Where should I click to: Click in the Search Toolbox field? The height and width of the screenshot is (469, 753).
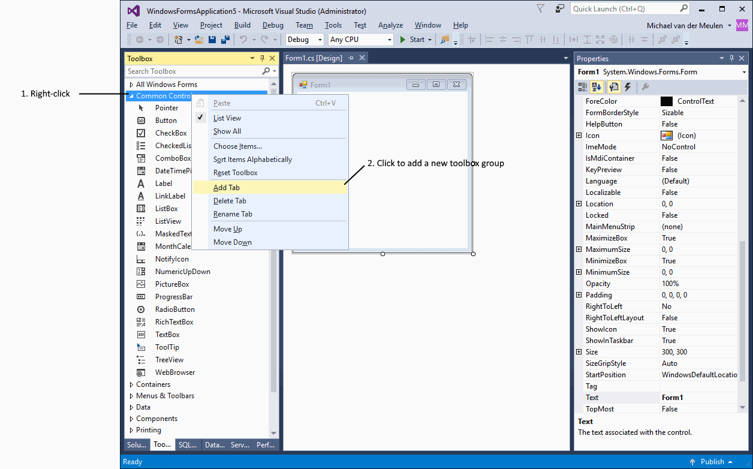pyautogui.click(x=194, y=71)
